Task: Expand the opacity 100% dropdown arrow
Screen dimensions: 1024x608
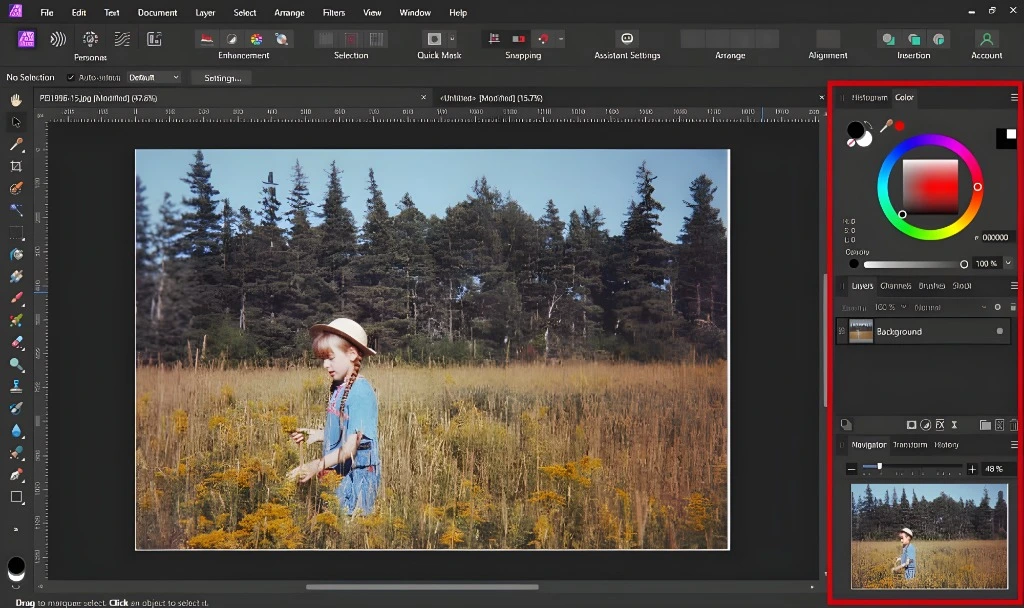Action: click(x=1008, y=263)
